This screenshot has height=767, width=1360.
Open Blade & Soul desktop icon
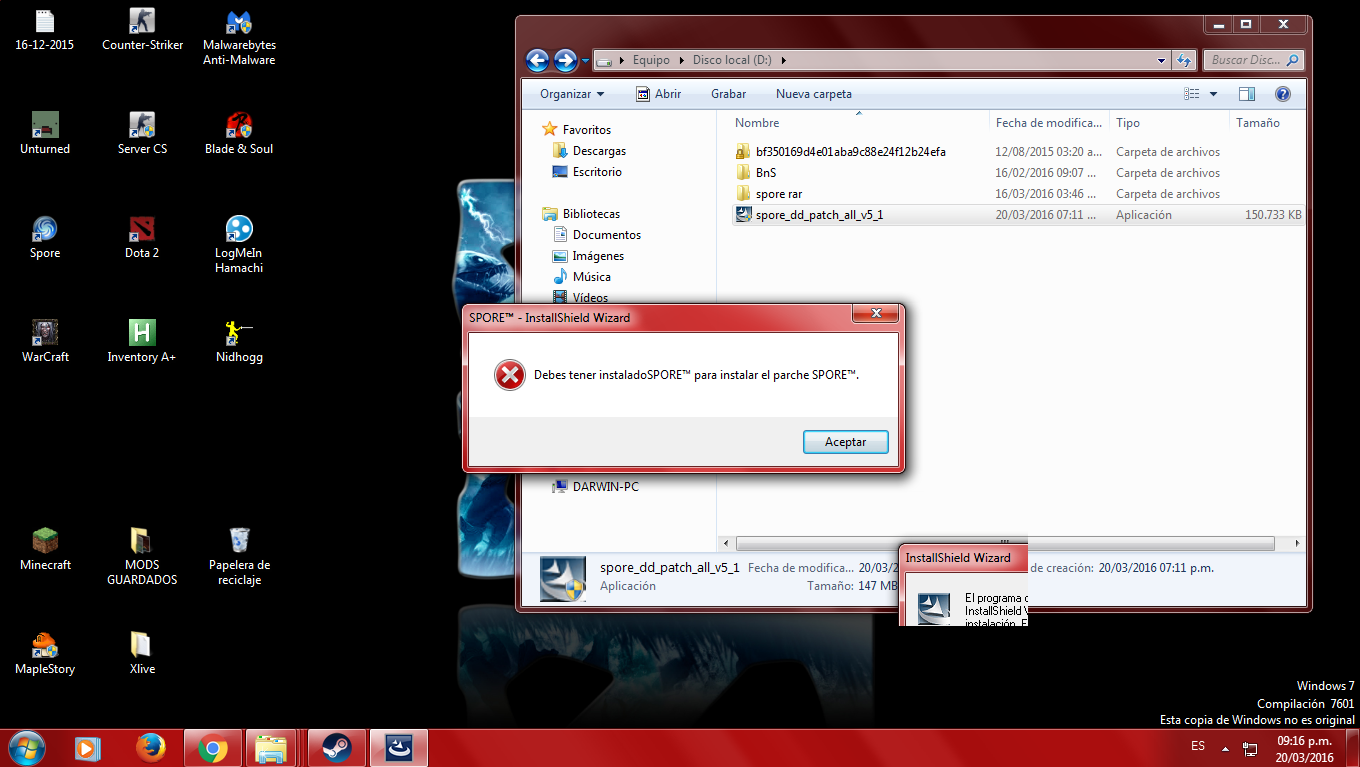[239, 133]
